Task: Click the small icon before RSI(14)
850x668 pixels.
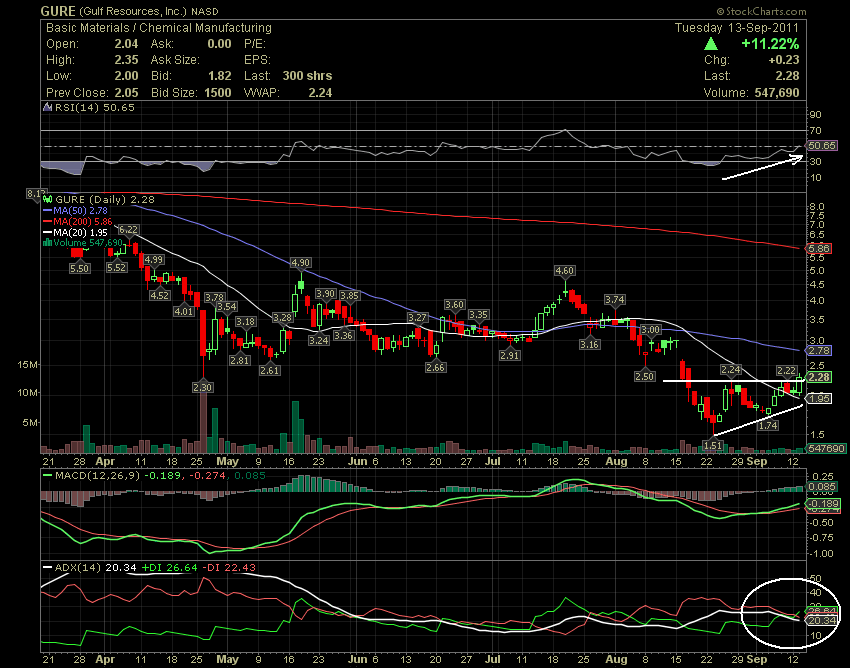Action: click(47, 107)
